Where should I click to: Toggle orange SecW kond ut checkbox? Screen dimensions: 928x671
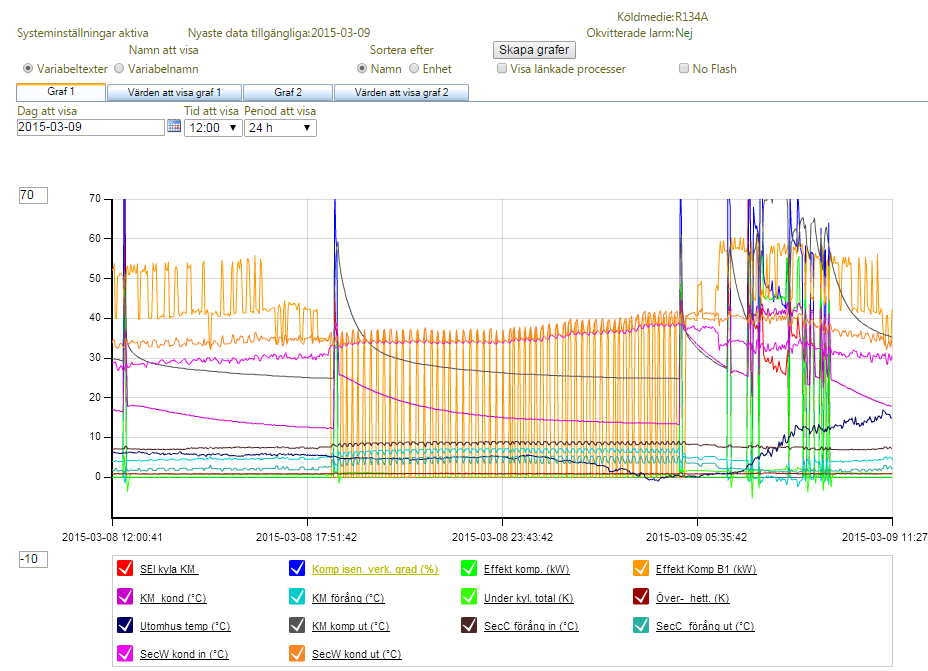[x=297, y=653]
